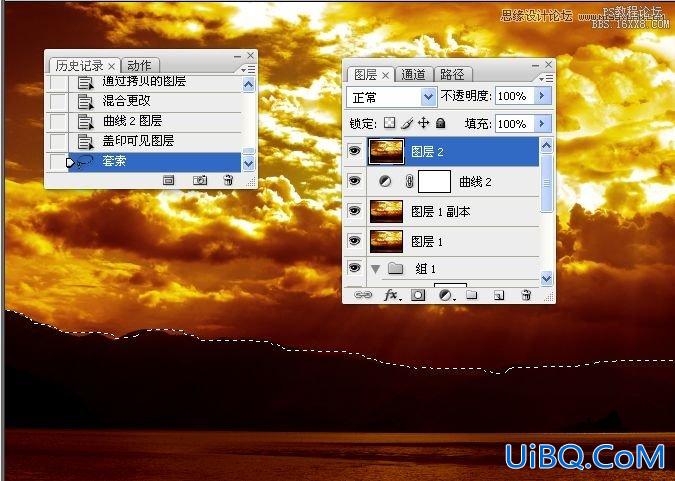Viewport: 675px width, 481px height.
Task: Create new document from current state in History panel
Action: 169,180
